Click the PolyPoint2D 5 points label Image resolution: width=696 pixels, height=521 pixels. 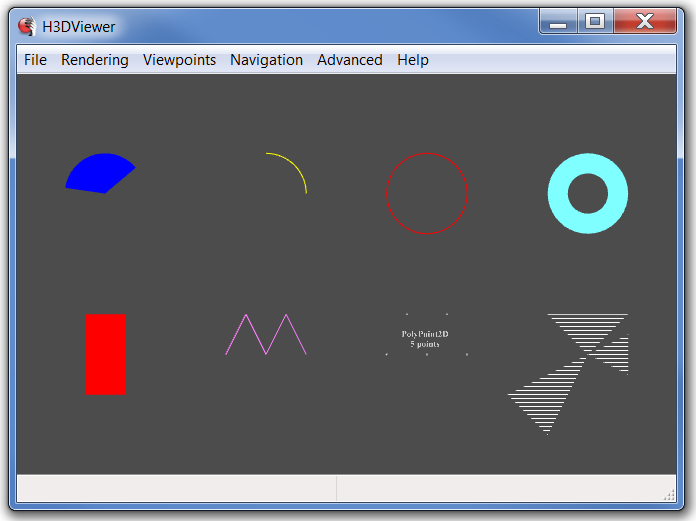(425, 339)
